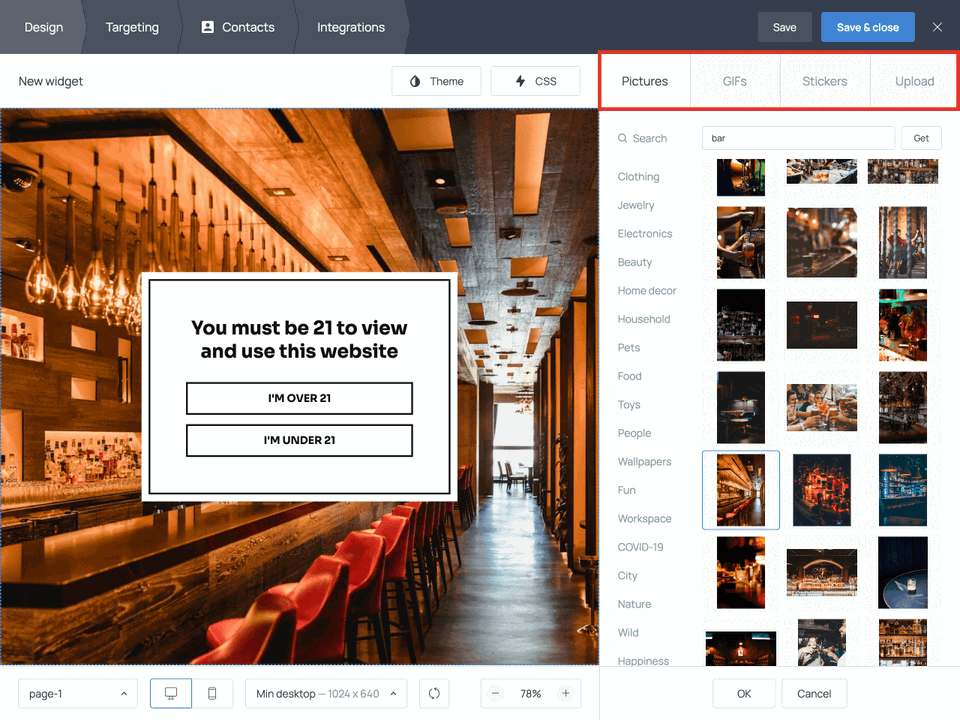
Task: Open the CSS editor
Action: click(535, 81)
